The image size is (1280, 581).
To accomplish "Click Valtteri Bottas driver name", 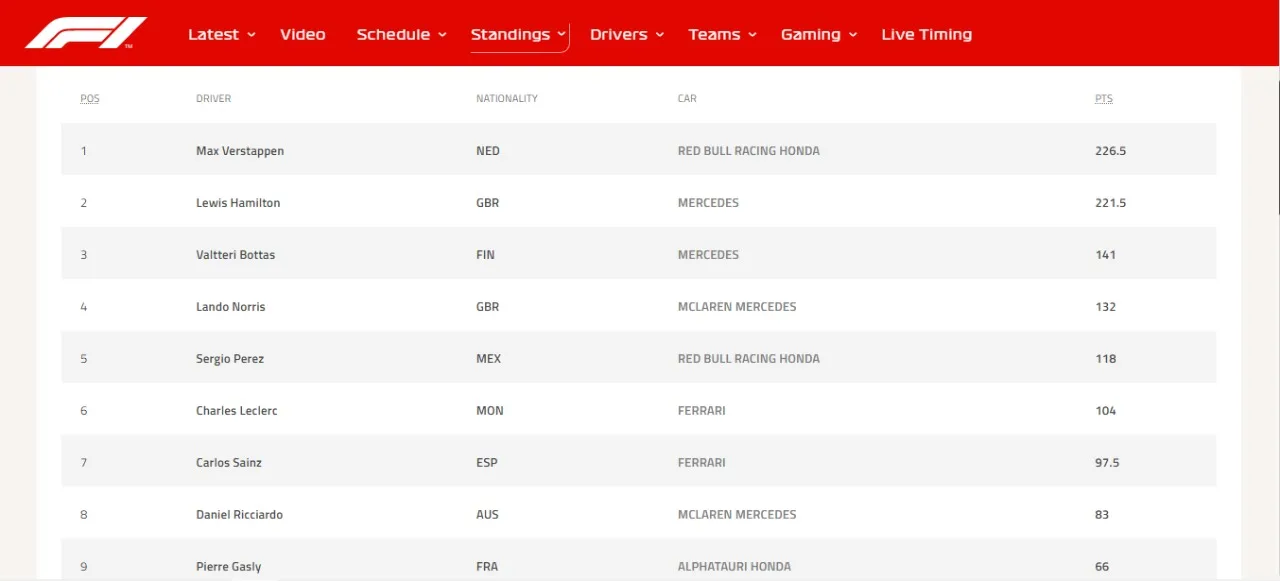I will pos(235,255).
